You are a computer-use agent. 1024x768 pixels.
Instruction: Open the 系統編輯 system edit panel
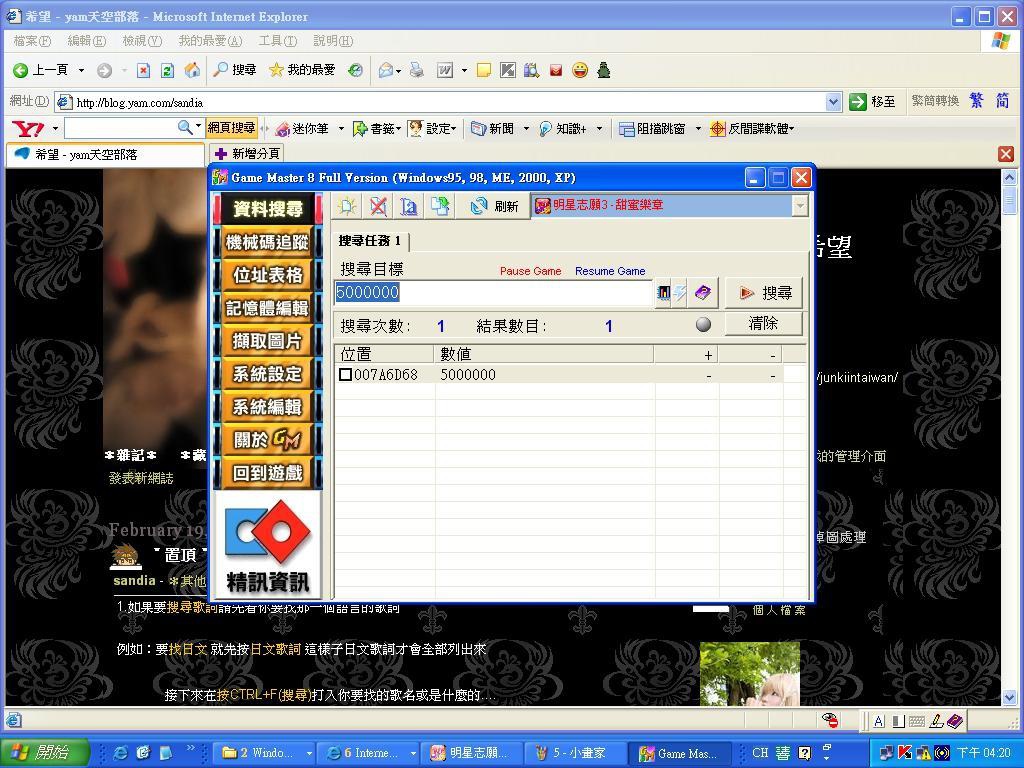pos(268,407)
